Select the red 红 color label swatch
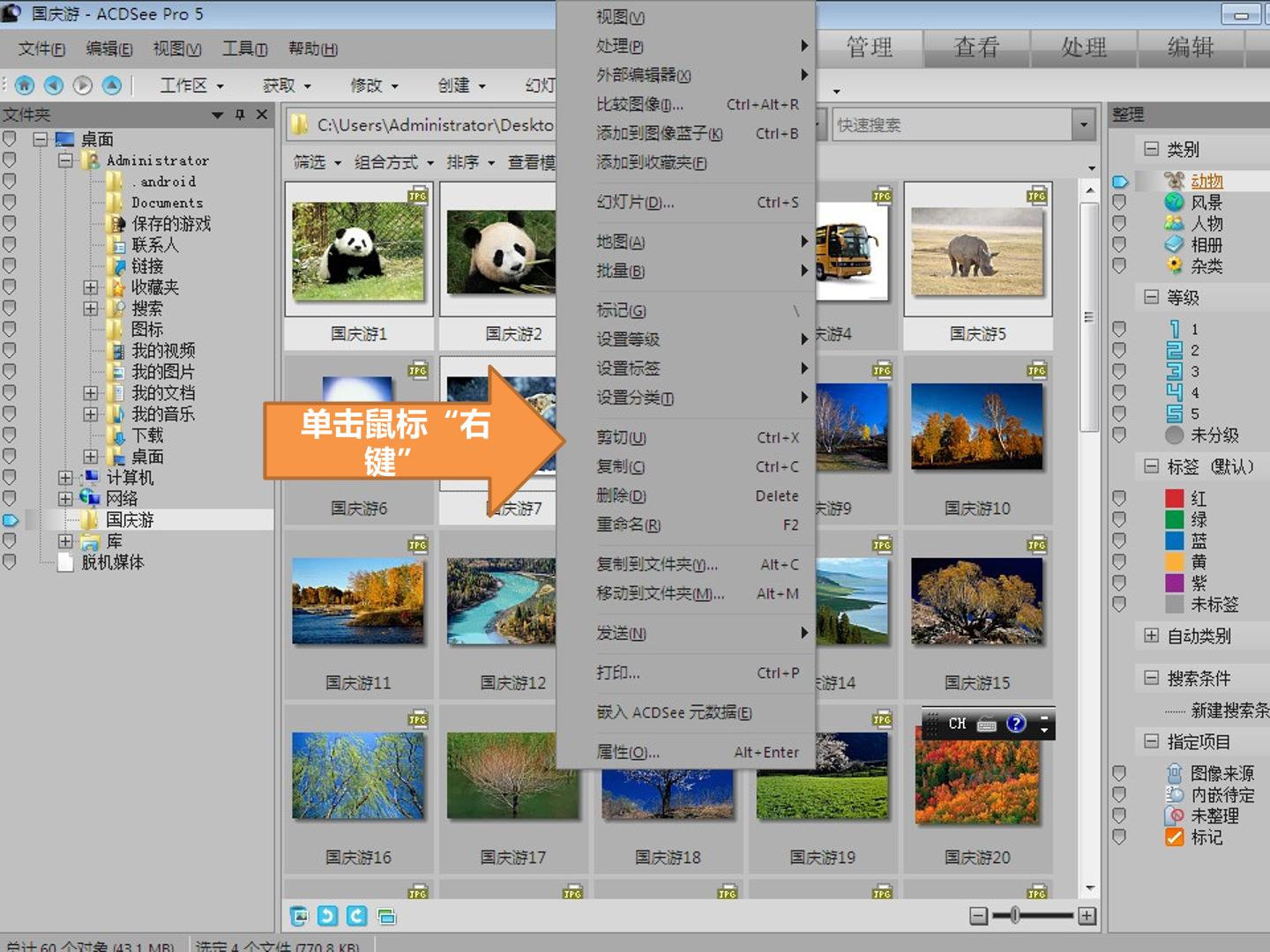The width and height of the screenshot is (1270, 952). pyautogui.click(x=1174, y=498)
